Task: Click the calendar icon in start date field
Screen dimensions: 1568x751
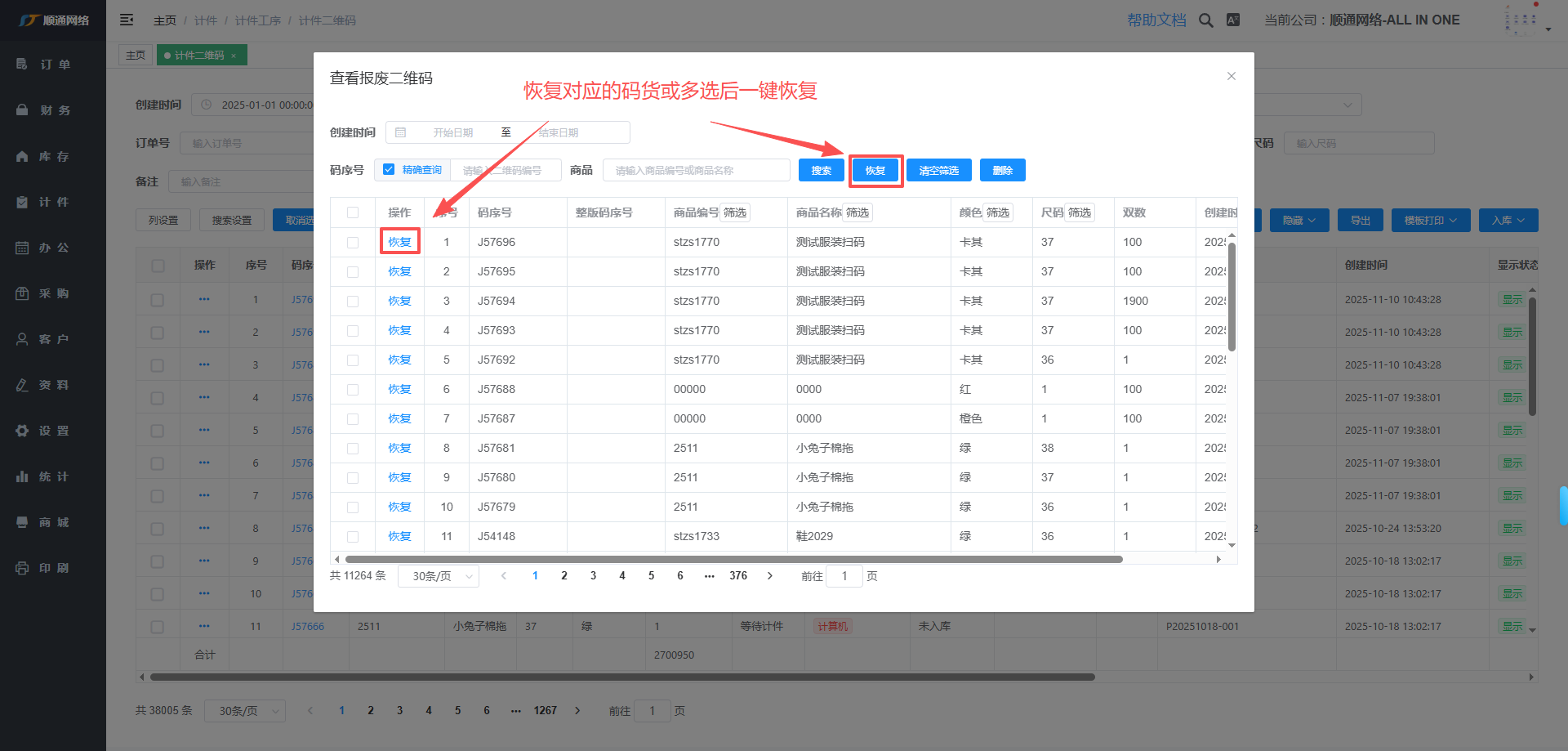Action: [x=400, y=132]
